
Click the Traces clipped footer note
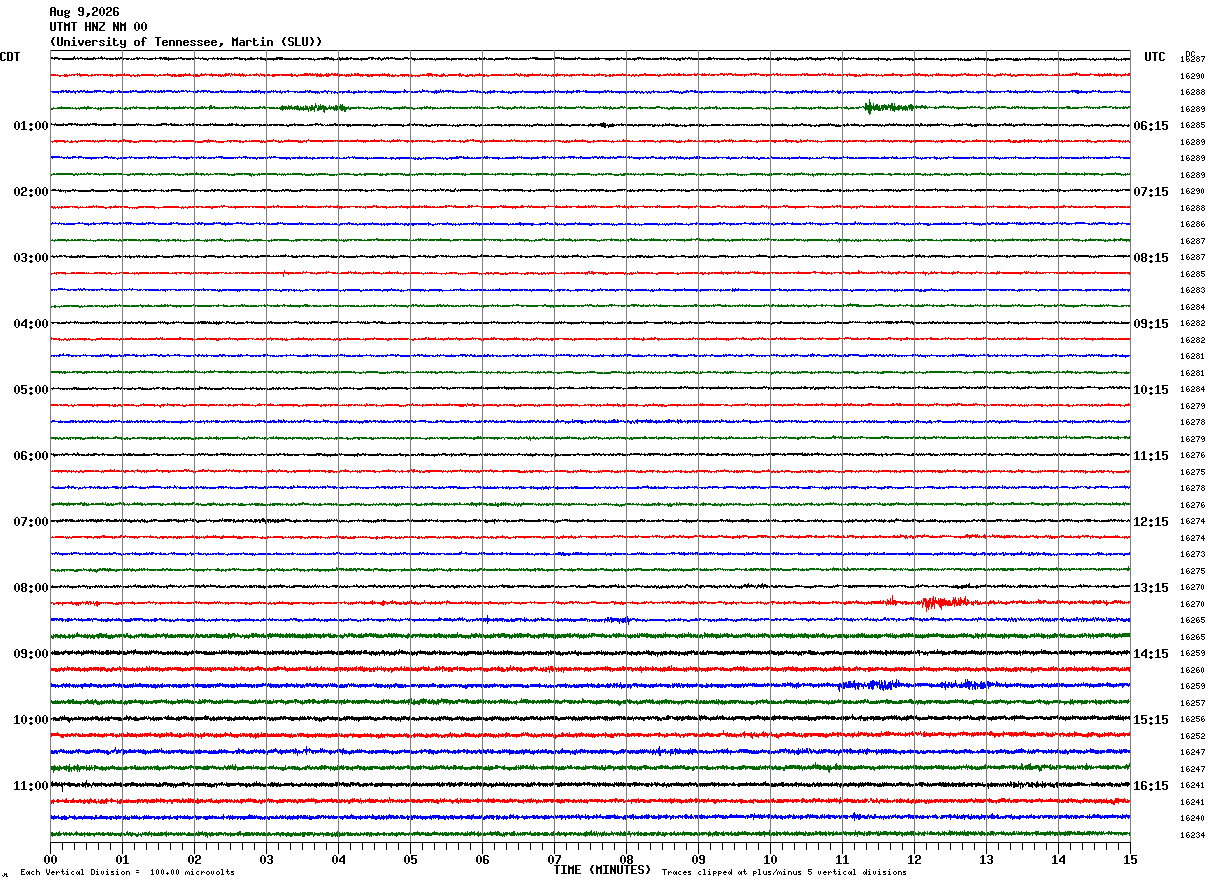click(x=784, y=873)
